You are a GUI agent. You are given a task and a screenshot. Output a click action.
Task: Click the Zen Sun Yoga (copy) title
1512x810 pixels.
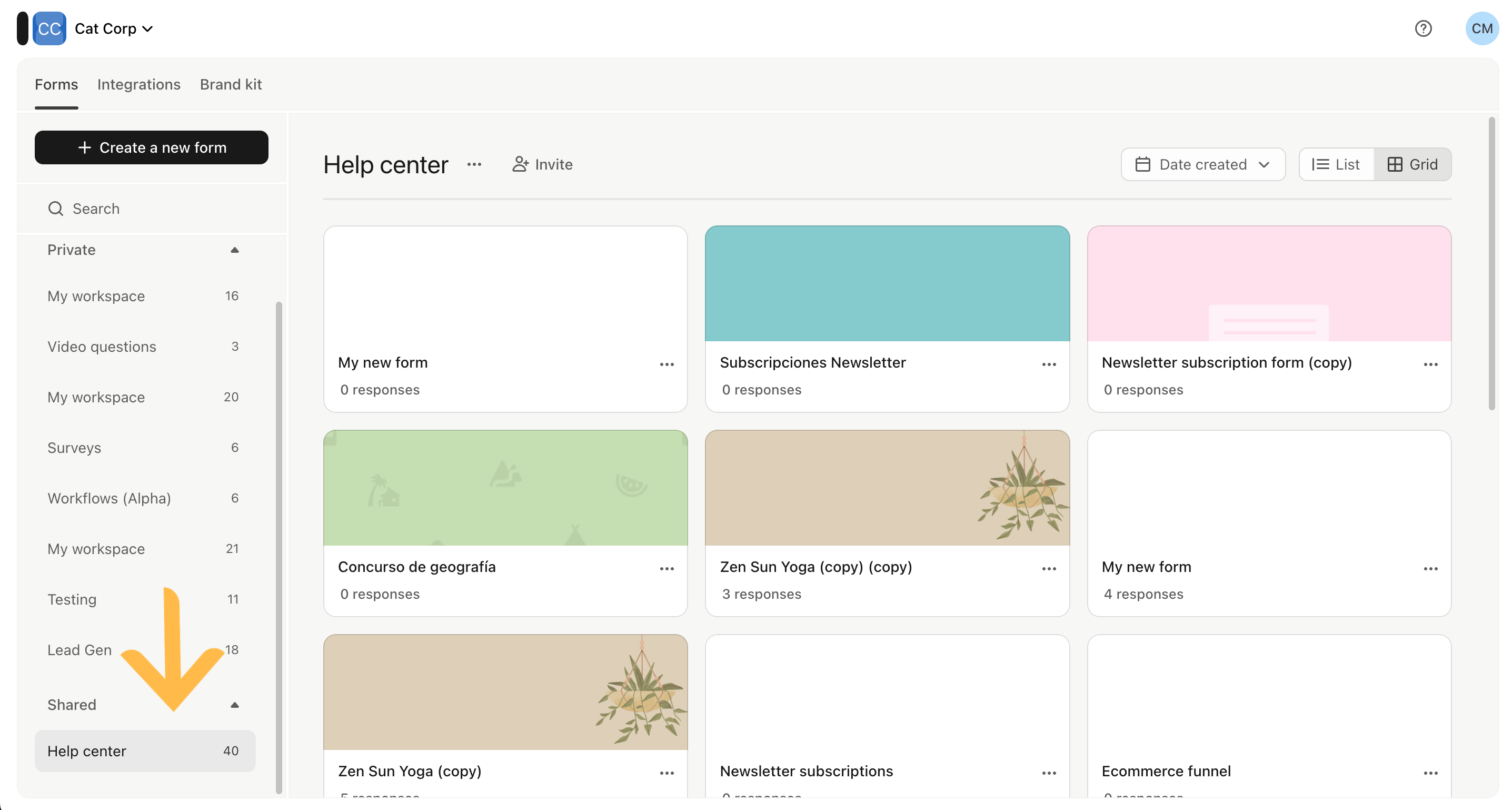(x=409, y=771)
